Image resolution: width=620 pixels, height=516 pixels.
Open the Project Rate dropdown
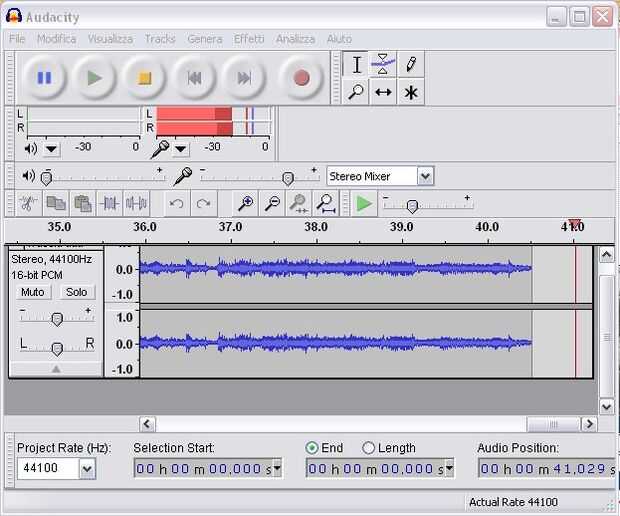point(87,469)
